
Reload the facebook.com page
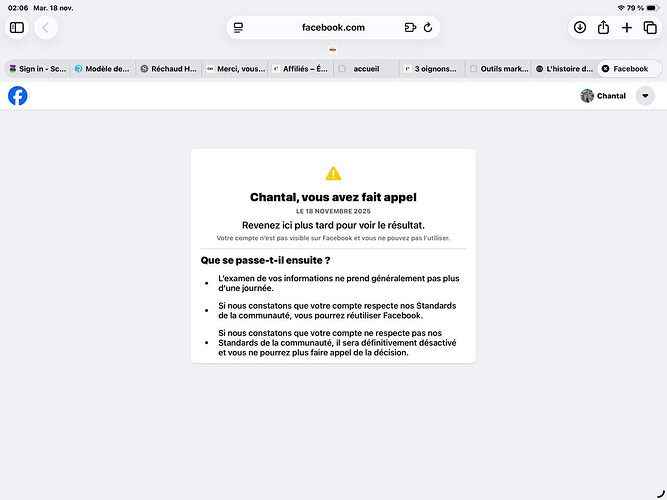tap(428, 28)
